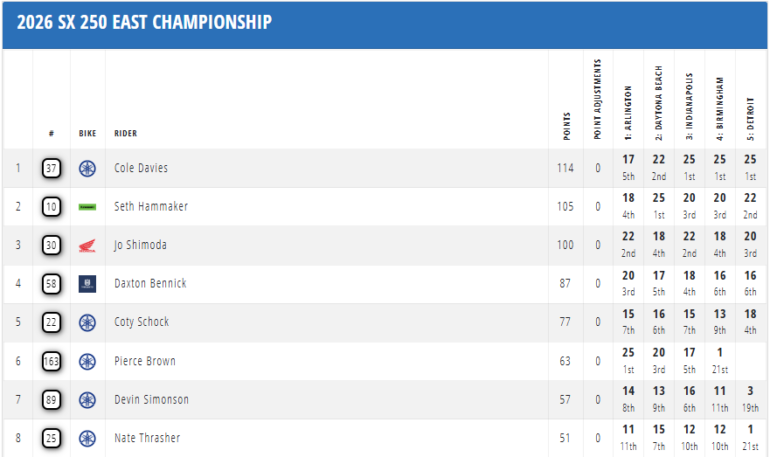
Task: Click the Honda logo beside Jo Shimoda
Action: [x=87, y=245]
